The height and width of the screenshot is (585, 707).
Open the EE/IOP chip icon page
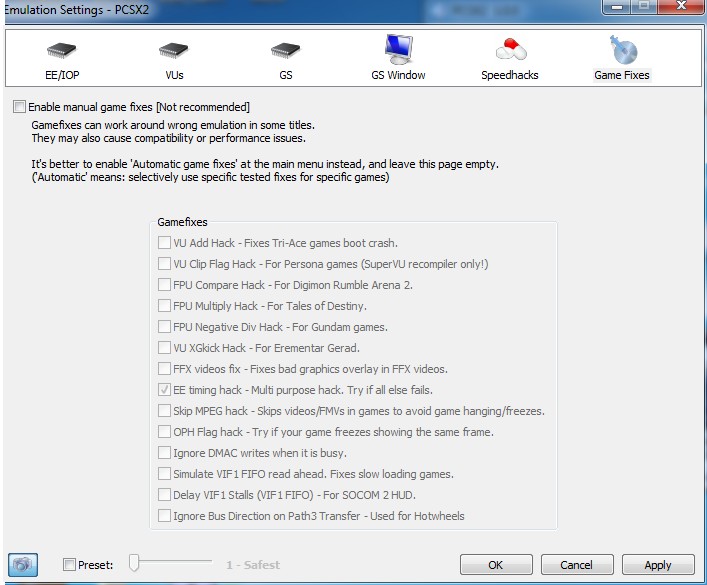click(x=62, y=50)
